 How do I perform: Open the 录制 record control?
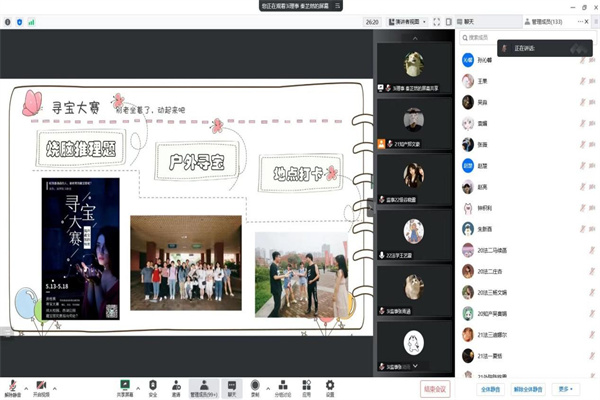[255, 385]
